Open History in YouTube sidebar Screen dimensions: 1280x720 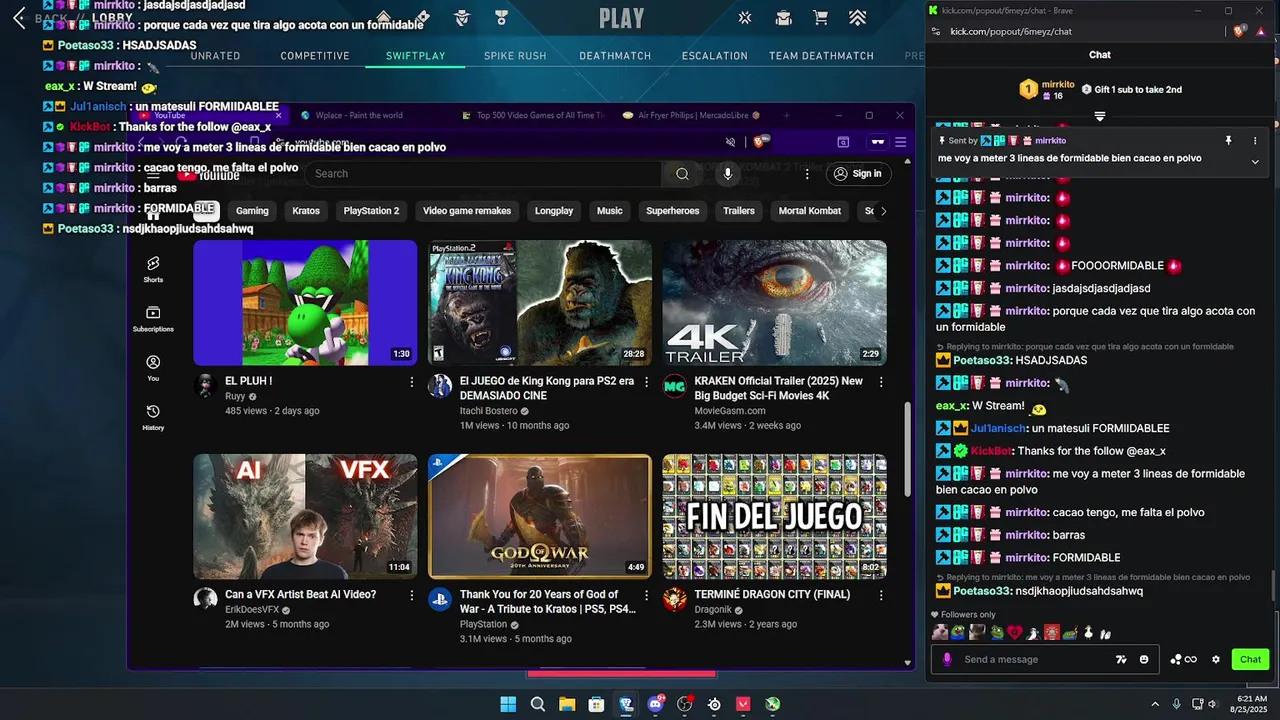point(153,417)
